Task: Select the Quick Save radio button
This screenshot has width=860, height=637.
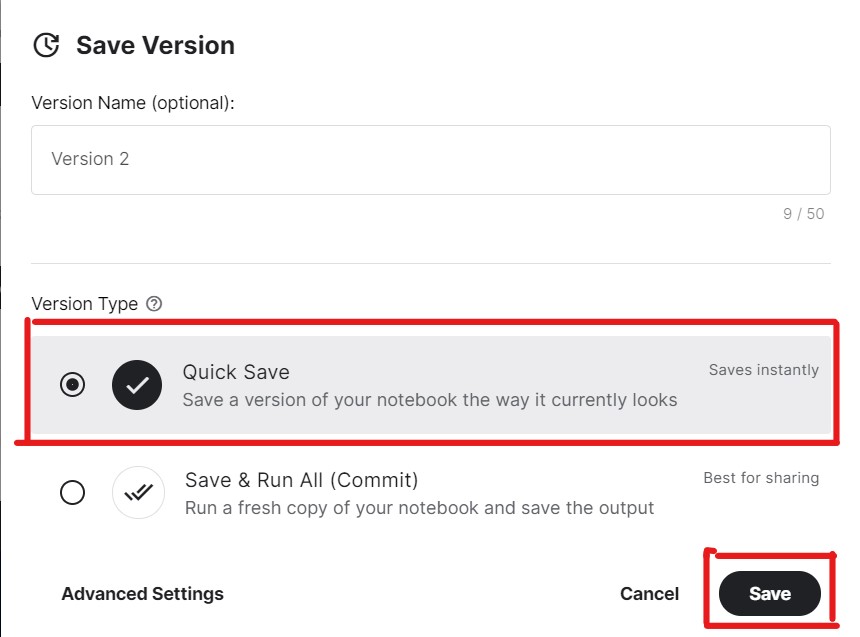Action: (x=72, y=385)
